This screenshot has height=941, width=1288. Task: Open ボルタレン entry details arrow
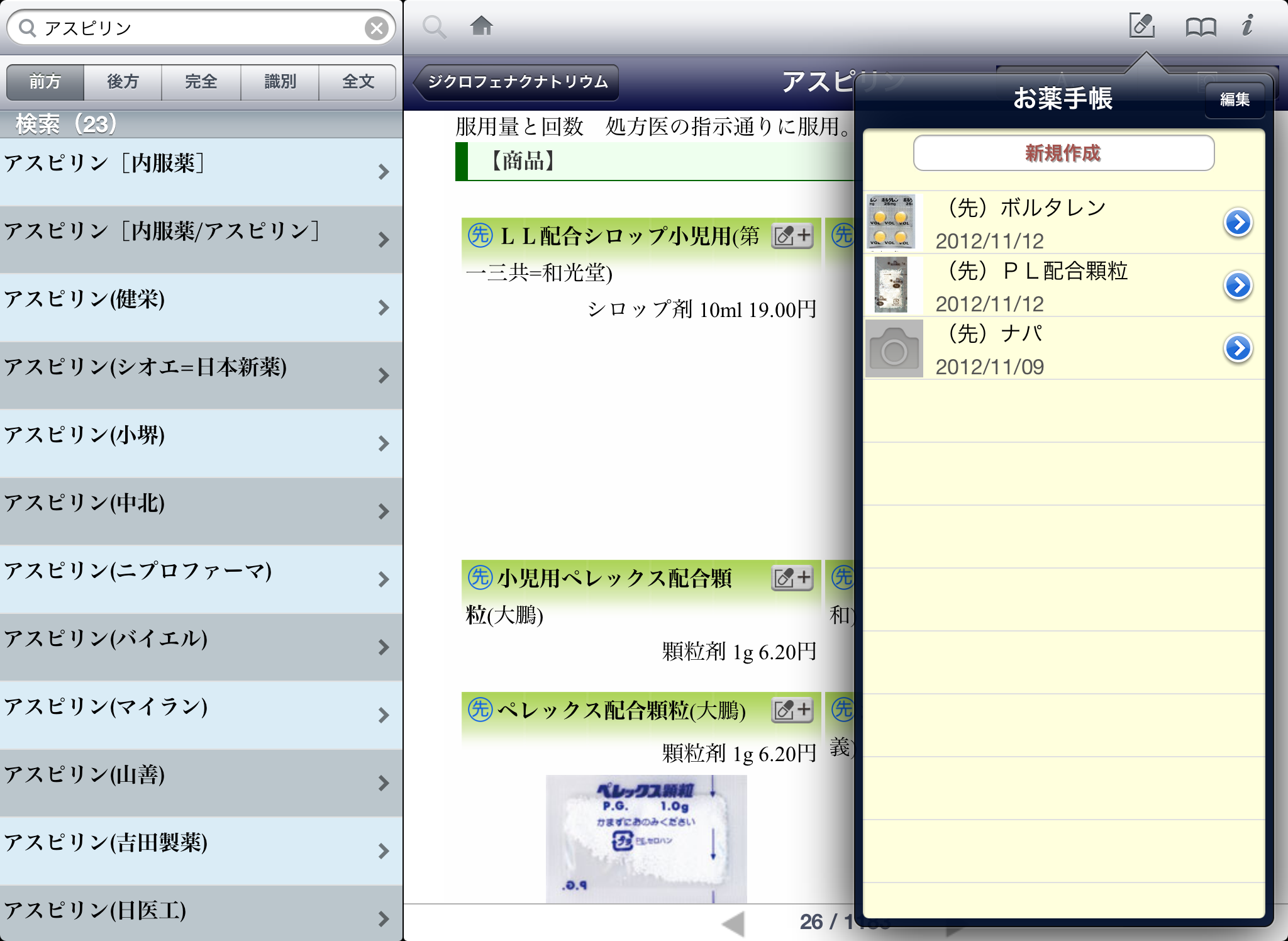(x=1238, y=222)
